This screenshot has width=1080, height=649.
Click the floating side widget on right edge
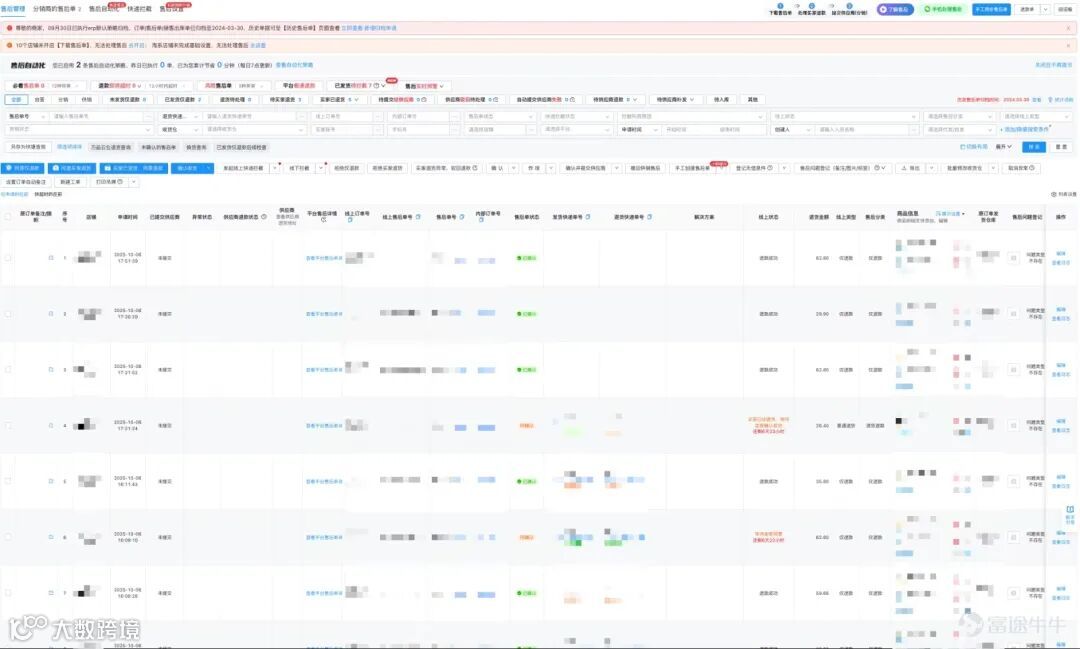(x=1070, y=515)
